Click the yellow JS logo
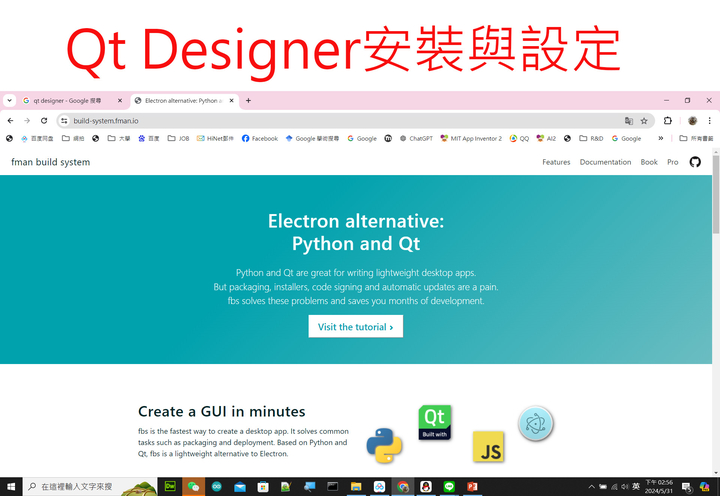This screenshot has height=496, width=720. [x=489, y=448]
